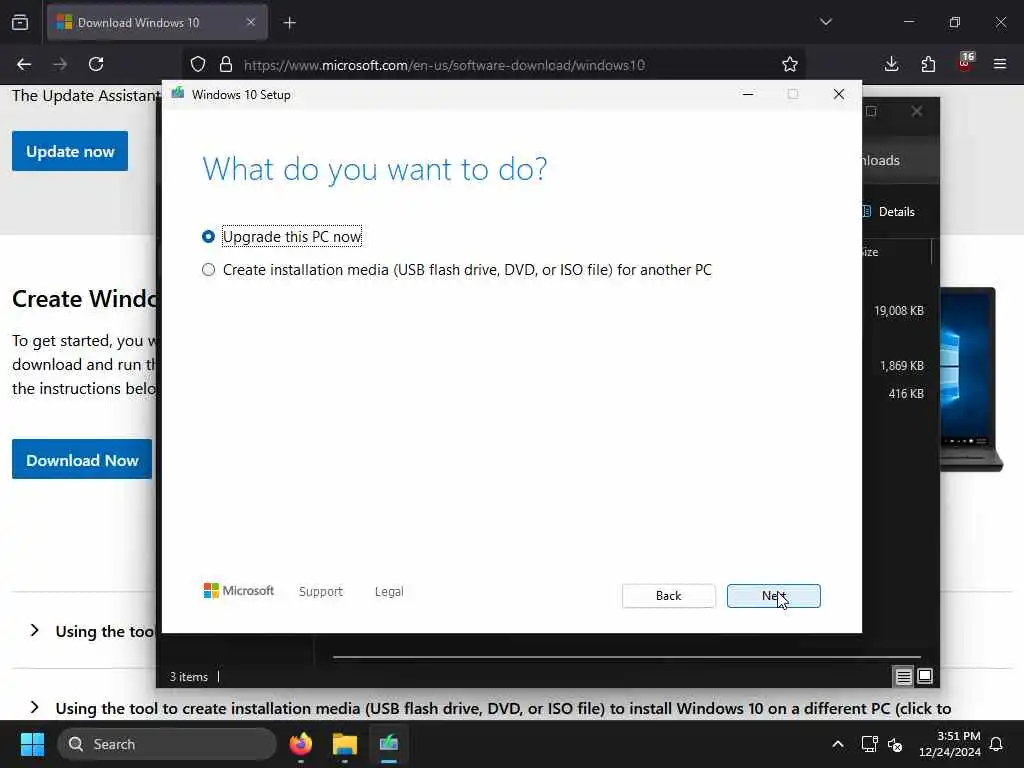
Task: Select the 416 KB file in Explorer
Action: [x=906, y=393]
